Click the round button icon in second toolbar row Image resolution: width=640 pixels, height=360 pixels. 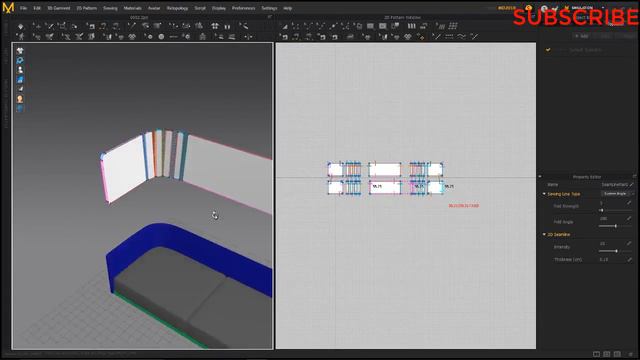pyautogui.click(x=162, y=37)
